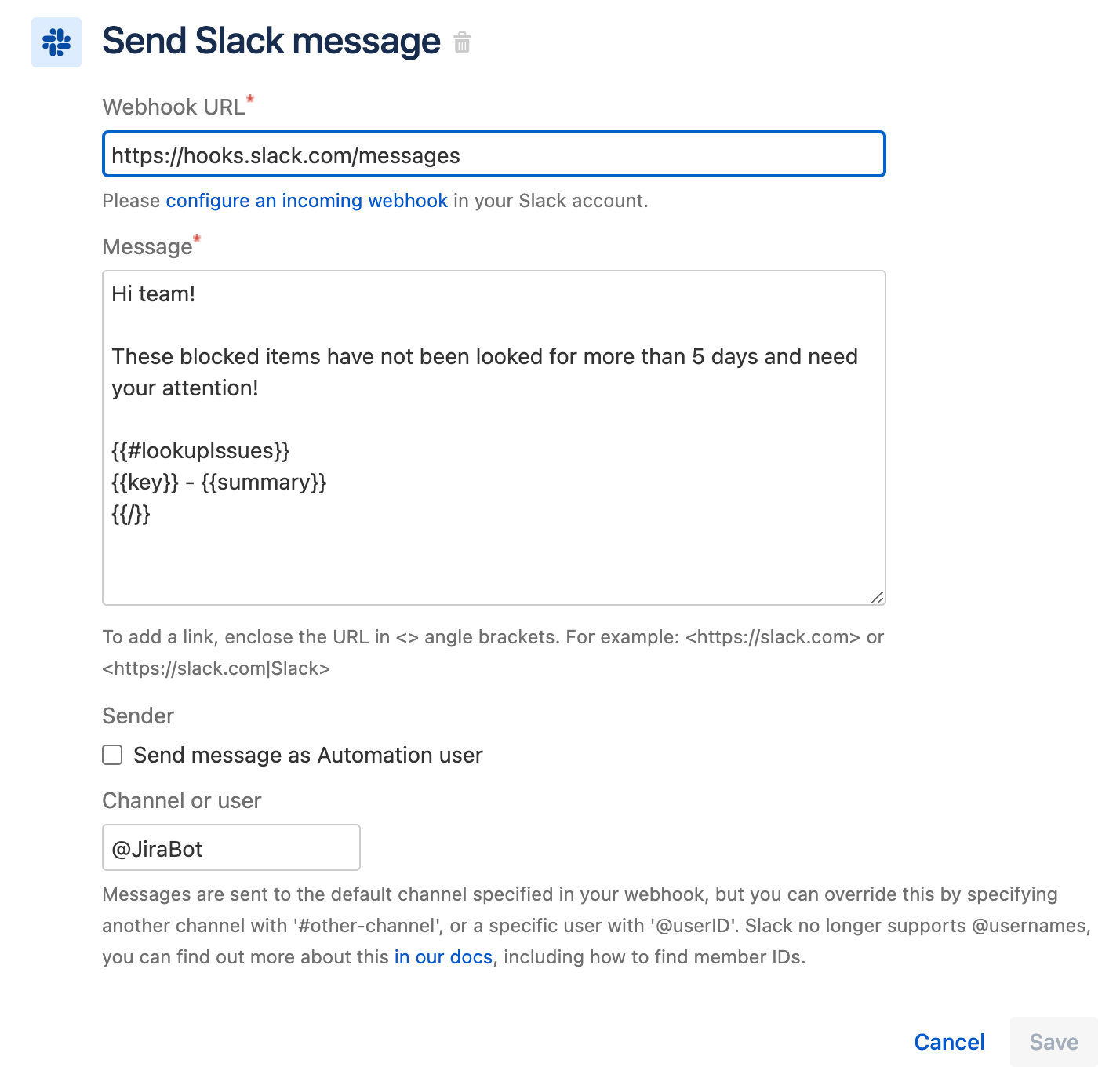Click the textarea resize handle

(878, 597)
